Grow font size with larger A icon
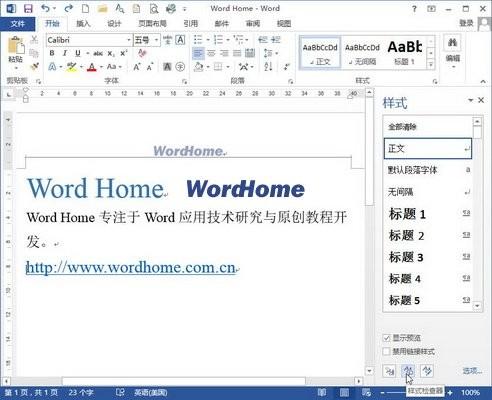This screenshot has height=400, width=492. pos(137,67)
